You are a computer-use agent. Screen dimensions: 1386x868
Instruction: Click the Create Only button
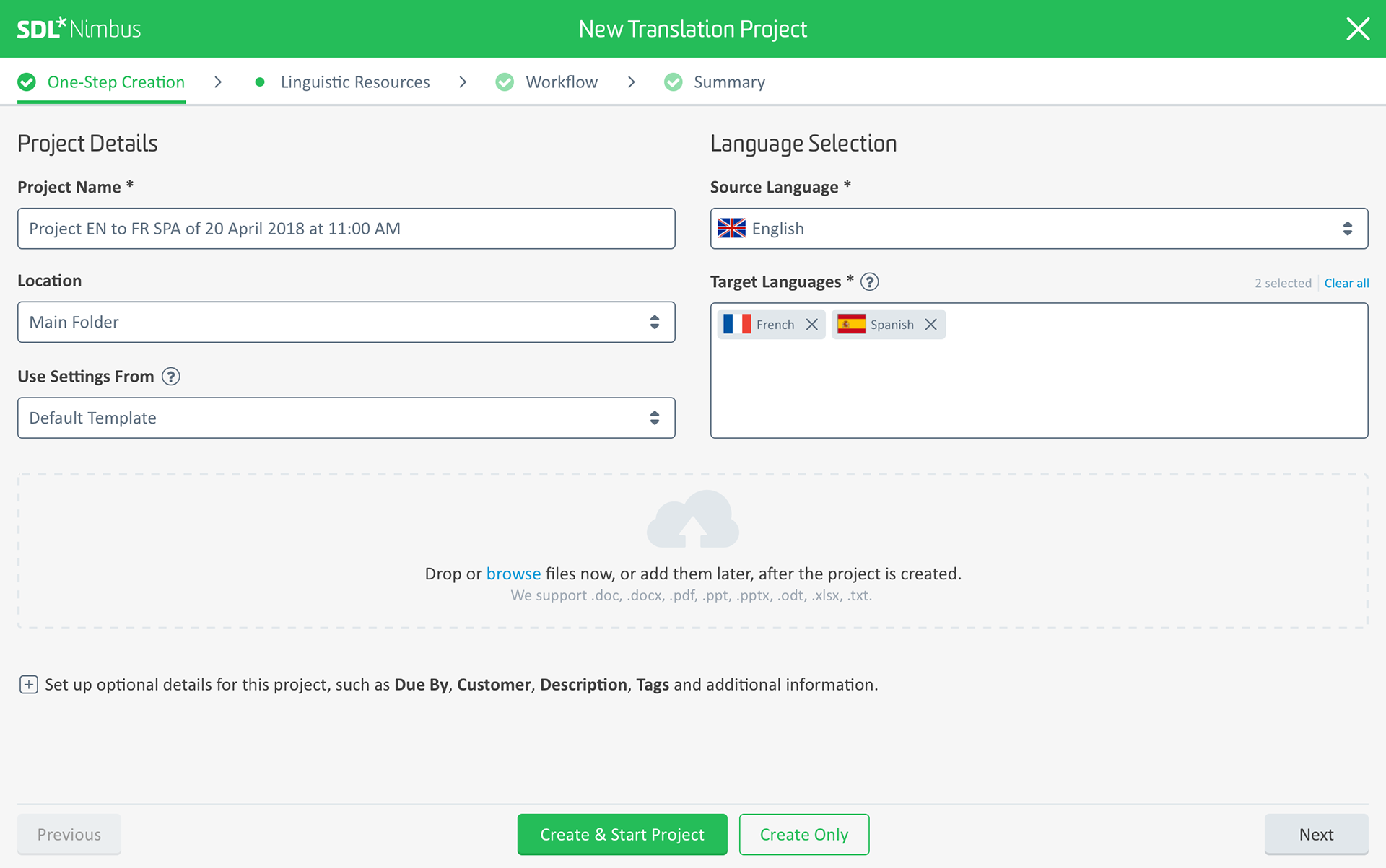[x=803, y=835]
